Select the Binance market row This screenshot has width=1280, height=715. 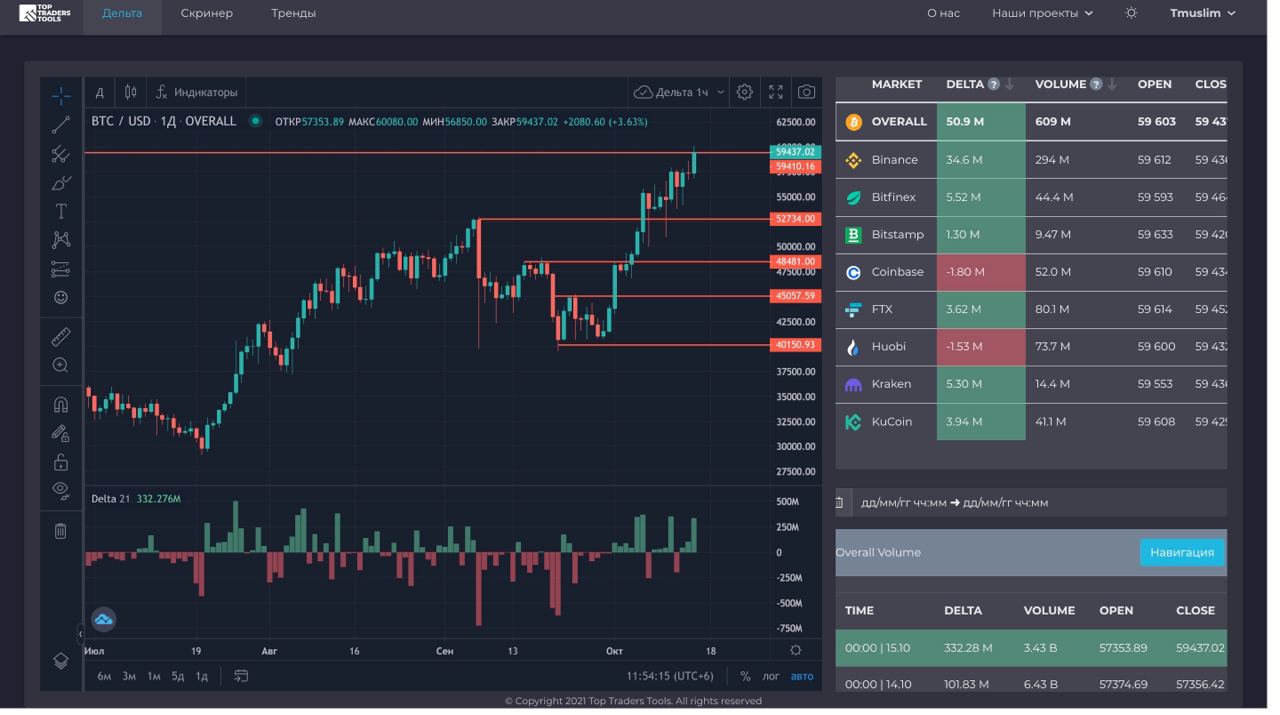point(1031,160)
